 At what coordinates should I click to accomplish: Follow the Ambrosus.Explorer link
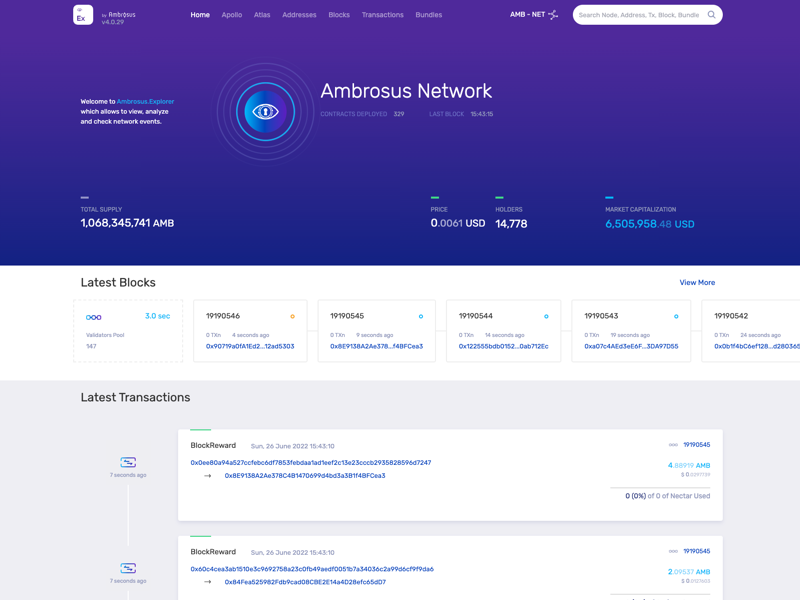point(145,102)
